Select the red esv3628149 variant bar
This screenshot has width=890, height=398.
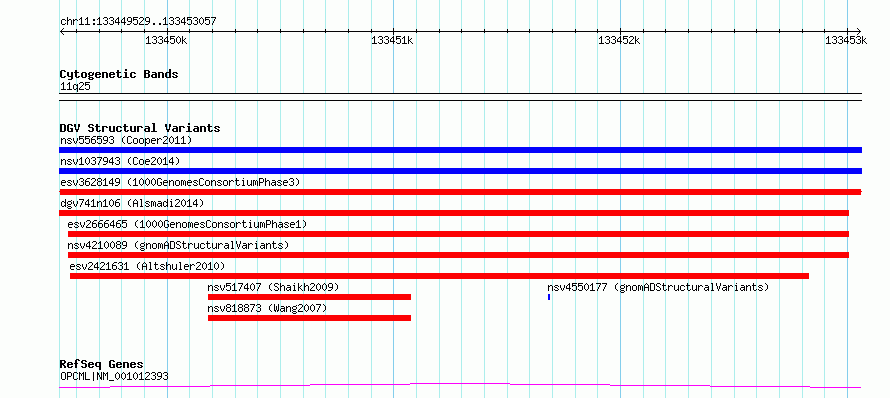click(460, 192)
